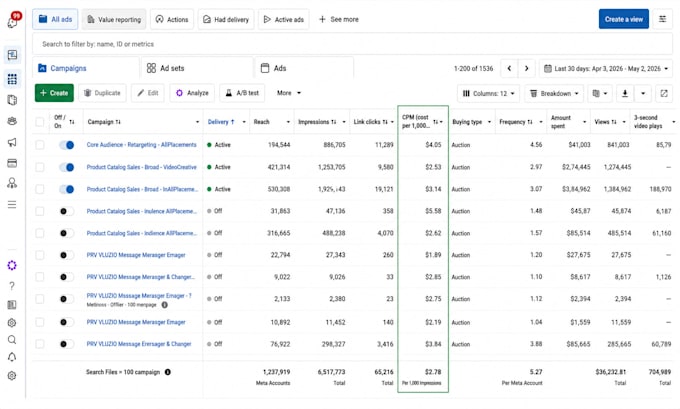The width and height of the screenshot is (680, 409).
Task: Click the Analyze button
Action: (x=192, y=93)
